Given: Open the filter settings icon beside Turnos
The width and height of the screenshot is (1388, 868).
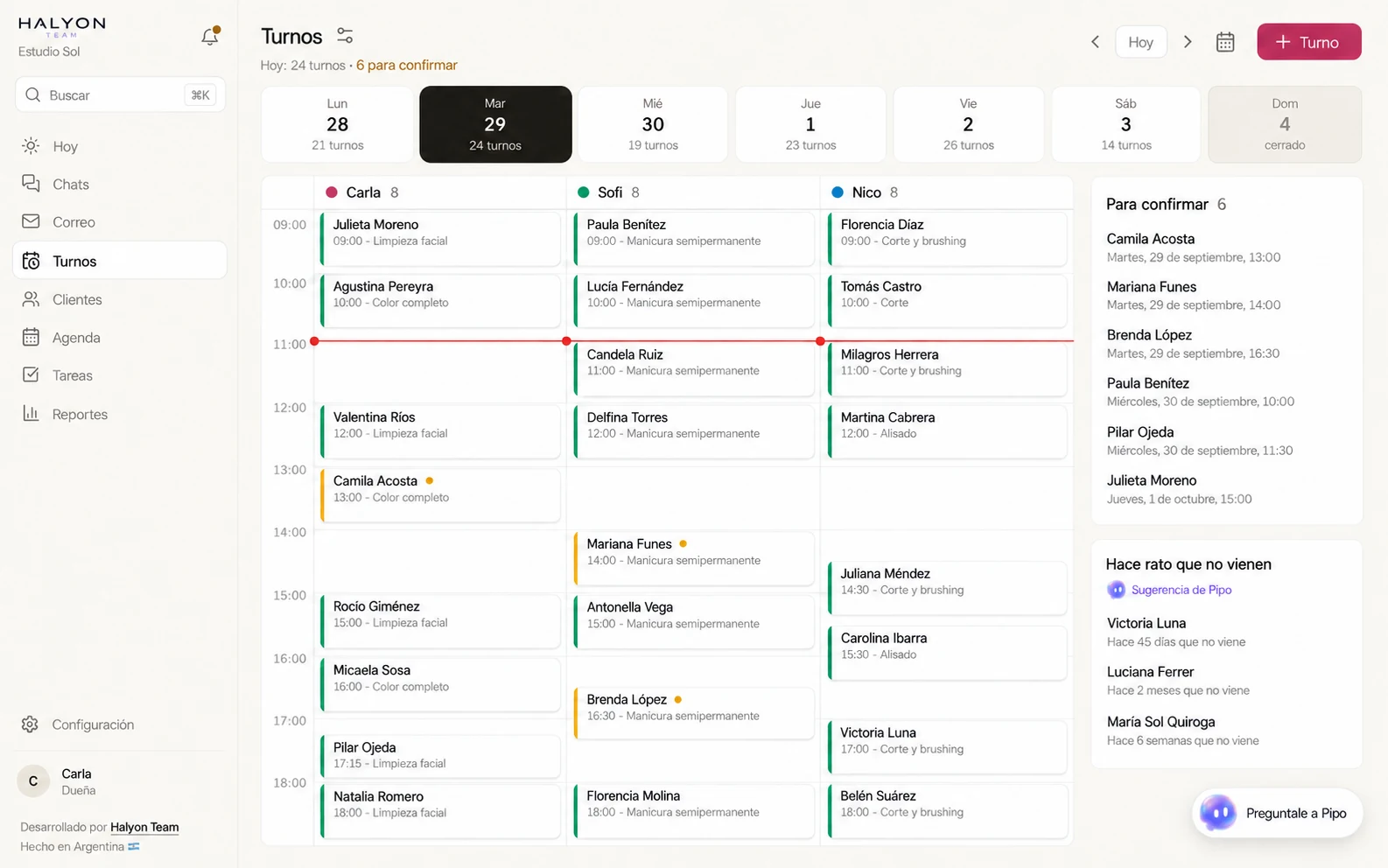Looking at the screenshot, I should (345, 36).
